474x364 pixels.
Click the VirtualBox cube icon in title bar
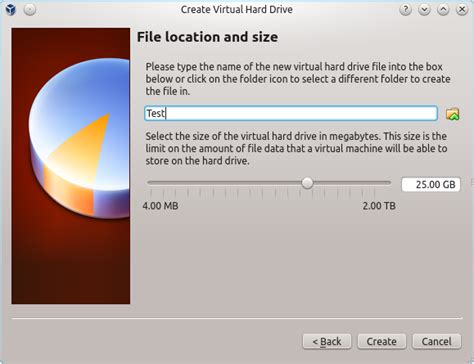pos(10,9)
